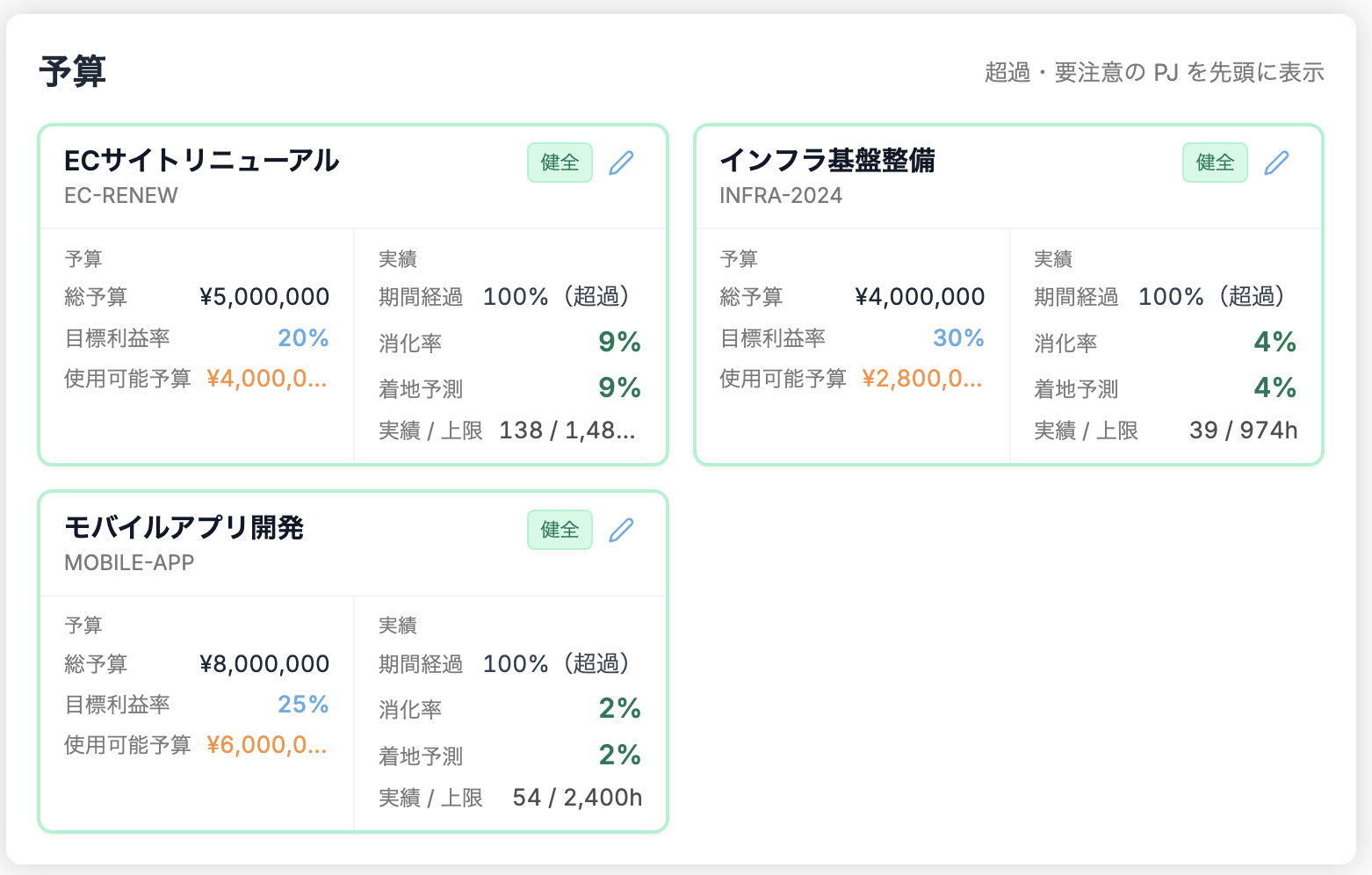
Task: Click 健全 badge on ECサイトリニューアル card
Action: 560,163
